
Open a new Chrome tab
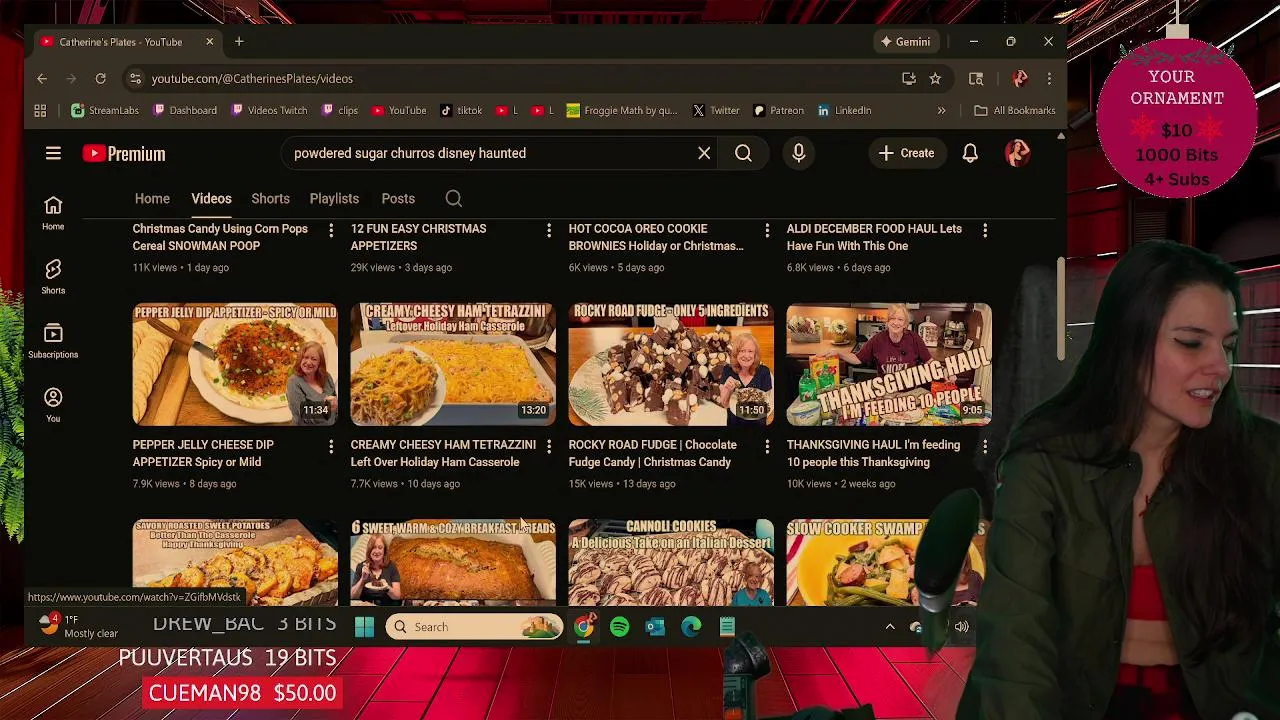(x=239, y=41)
